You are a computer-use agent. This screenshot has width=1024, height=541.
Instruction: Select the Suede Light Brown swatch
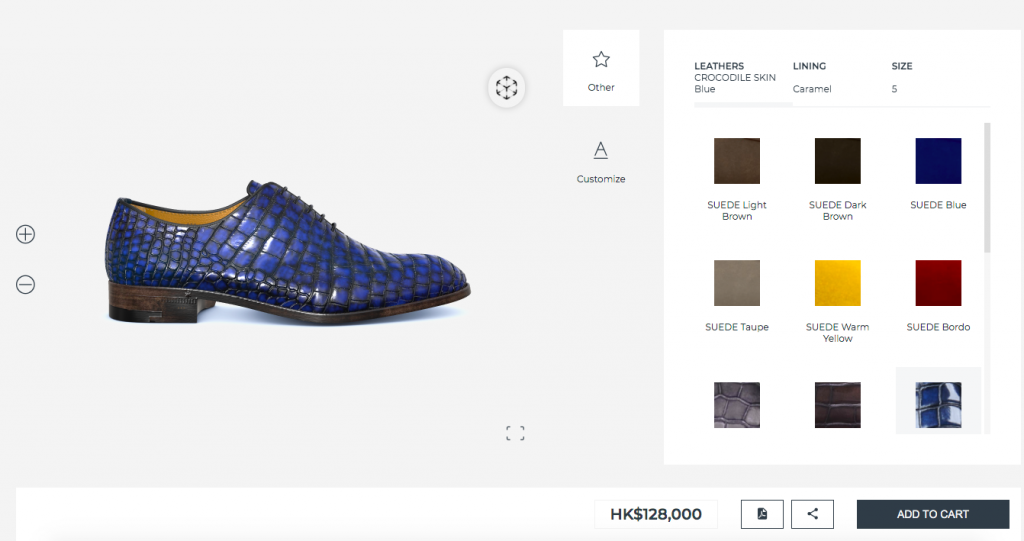(x=737, y=161)
